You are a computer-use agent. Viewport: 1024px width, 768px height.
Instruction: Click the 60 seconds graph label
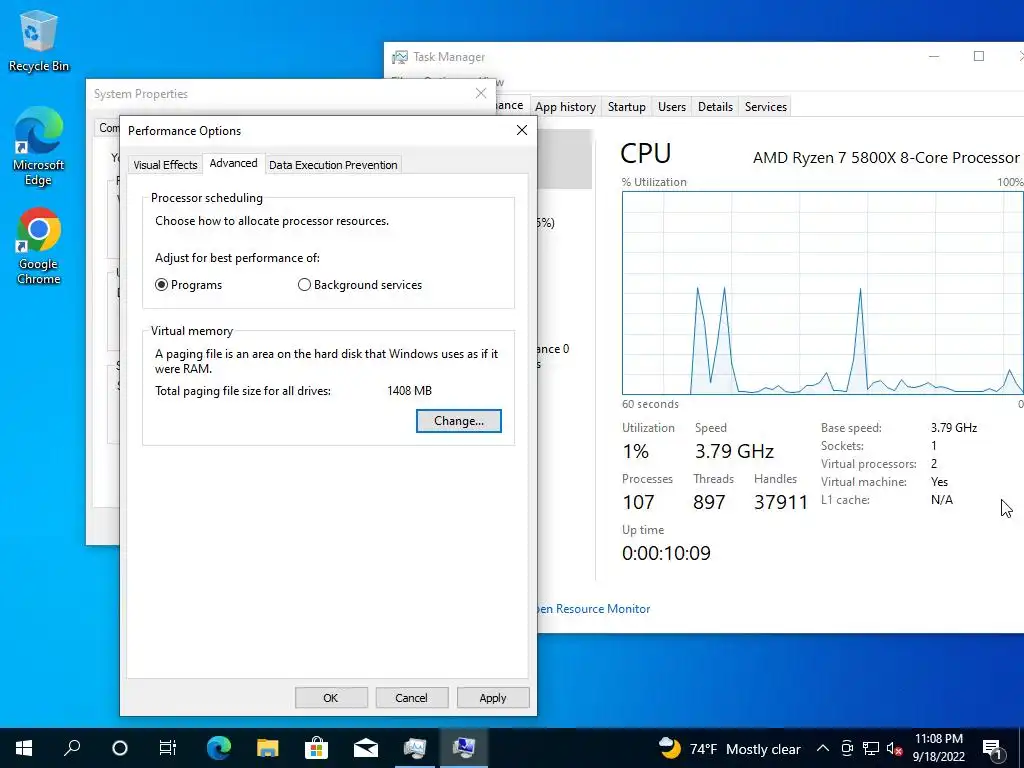(x=650, y=404)
